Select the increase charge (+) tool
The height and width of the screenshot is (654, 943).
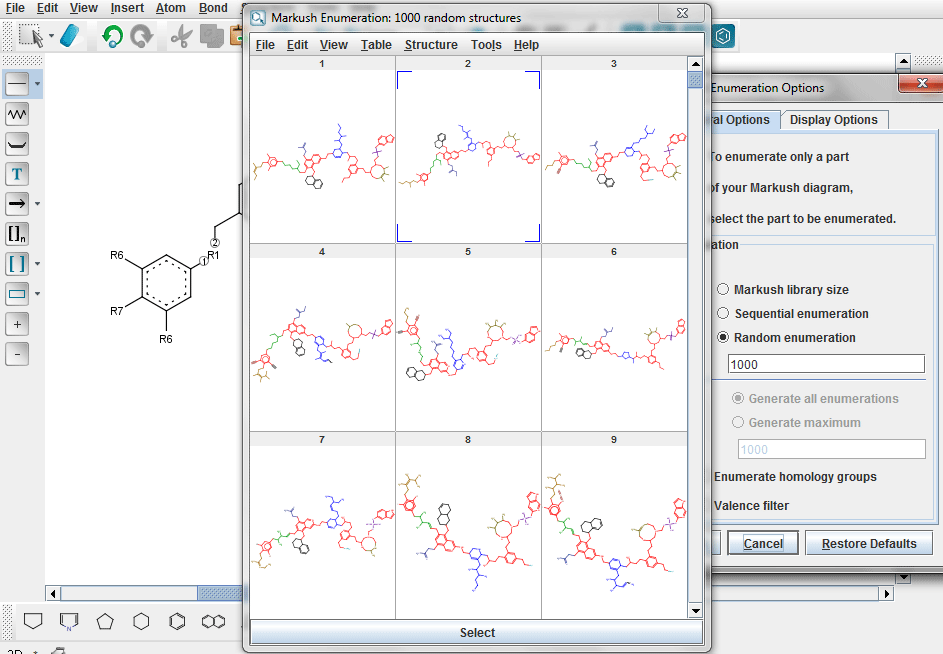click(16, 323)
